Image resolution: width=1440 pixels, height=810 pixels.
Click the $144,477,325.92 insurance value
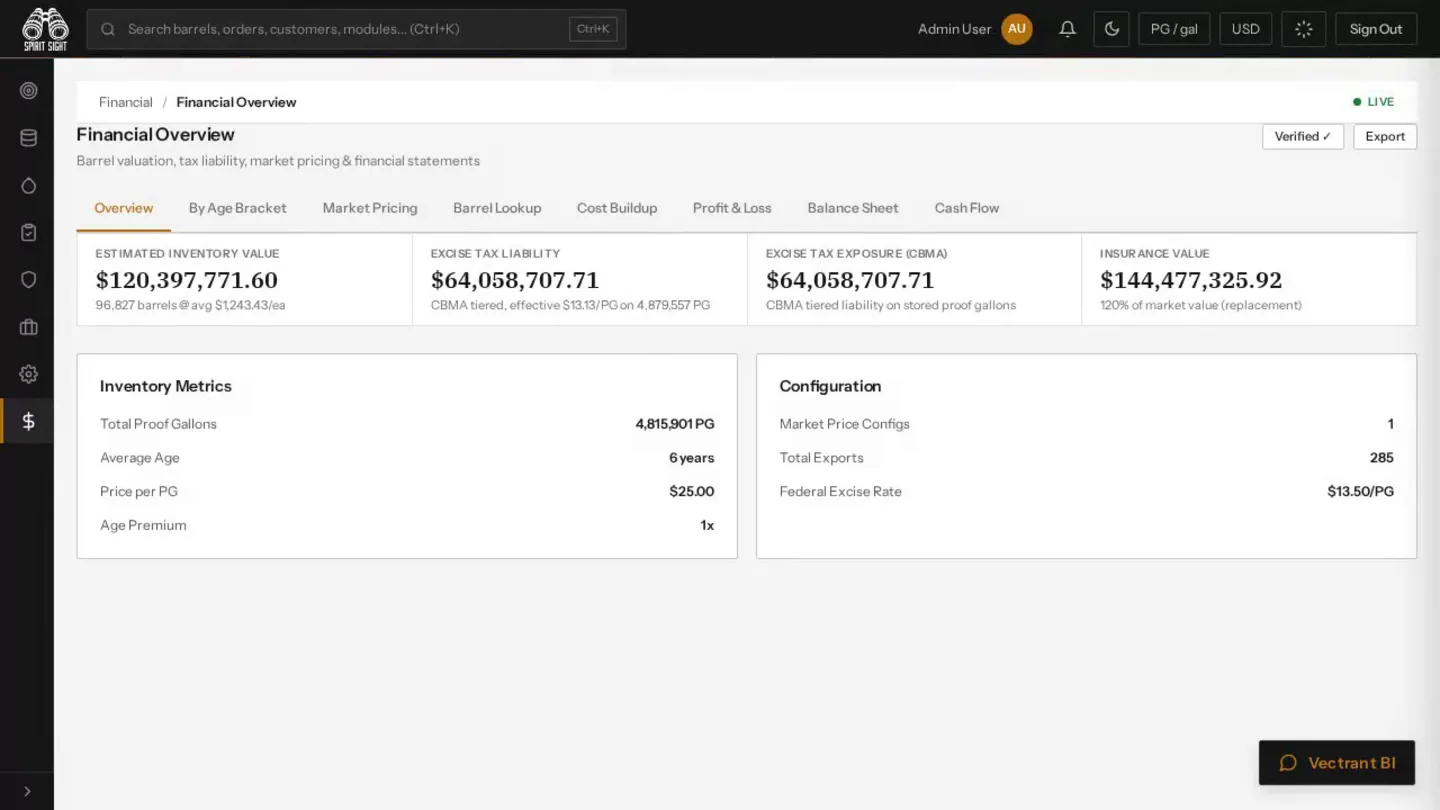click(1191, 280)
